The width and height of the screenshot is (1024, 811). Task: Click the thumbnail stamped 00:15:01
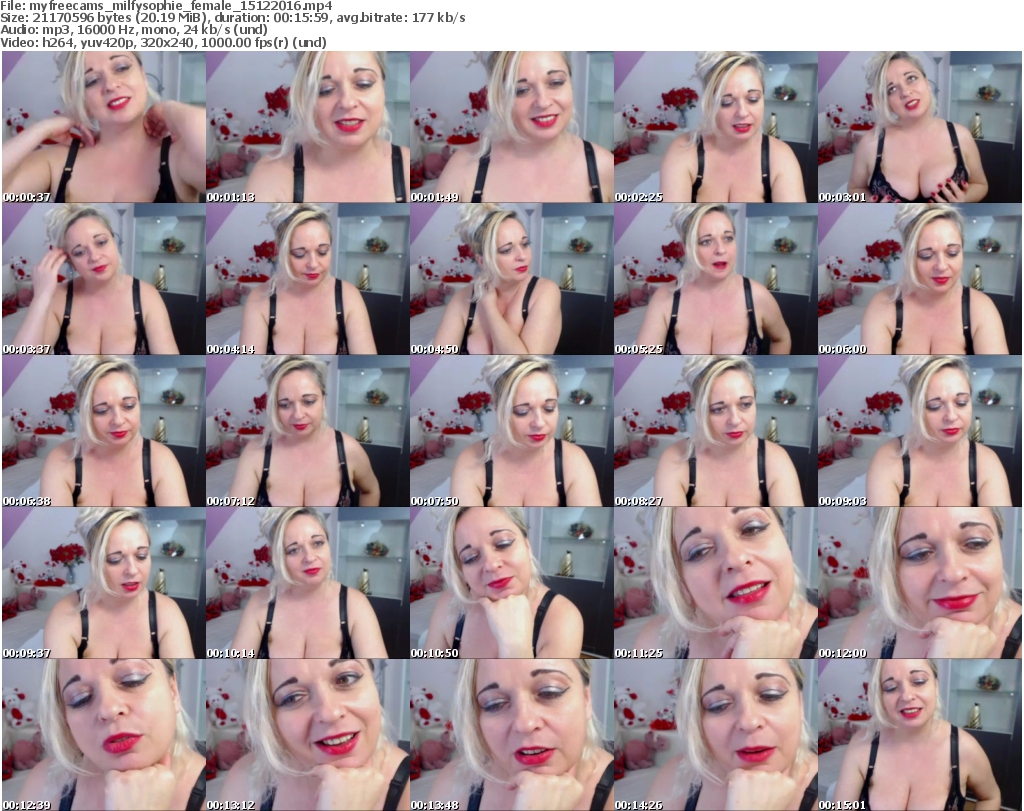(920, 735)
